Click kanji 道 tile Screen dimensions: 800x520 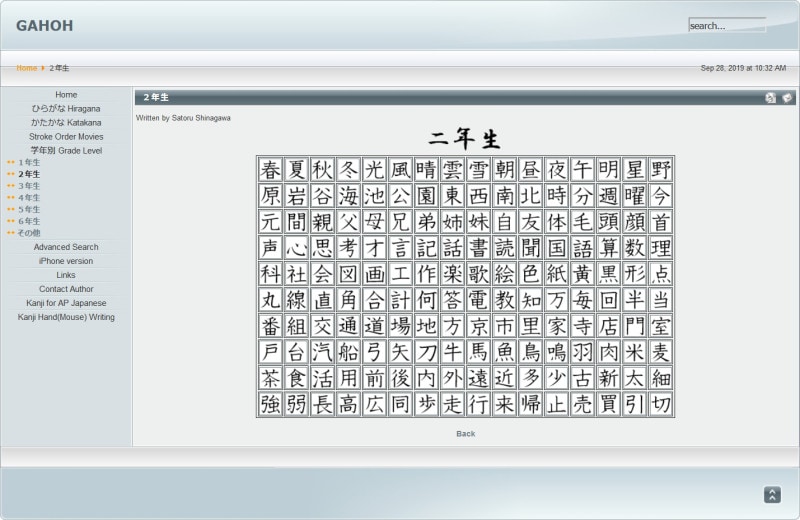point(374,326)
